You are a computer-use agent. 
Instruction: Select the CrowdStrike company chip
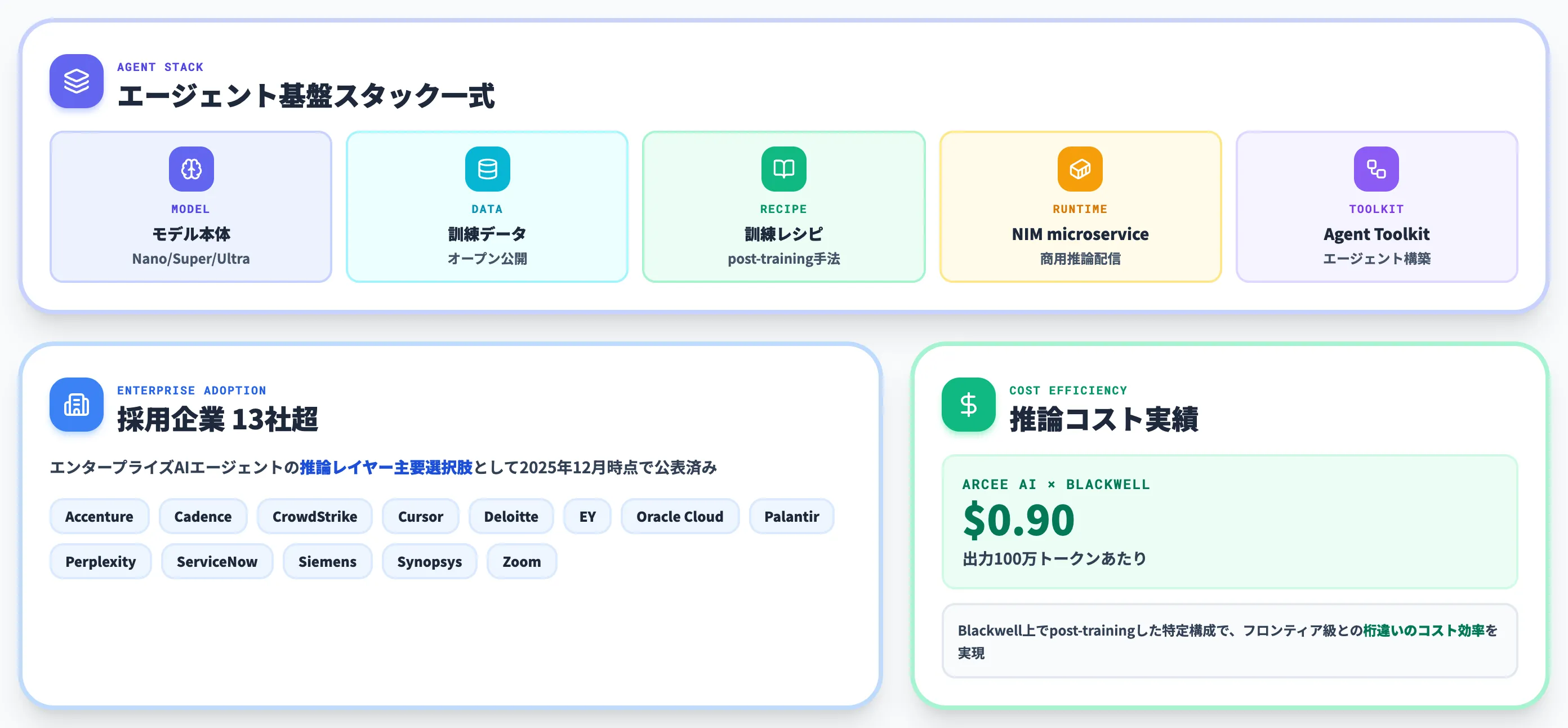(315, 517)
